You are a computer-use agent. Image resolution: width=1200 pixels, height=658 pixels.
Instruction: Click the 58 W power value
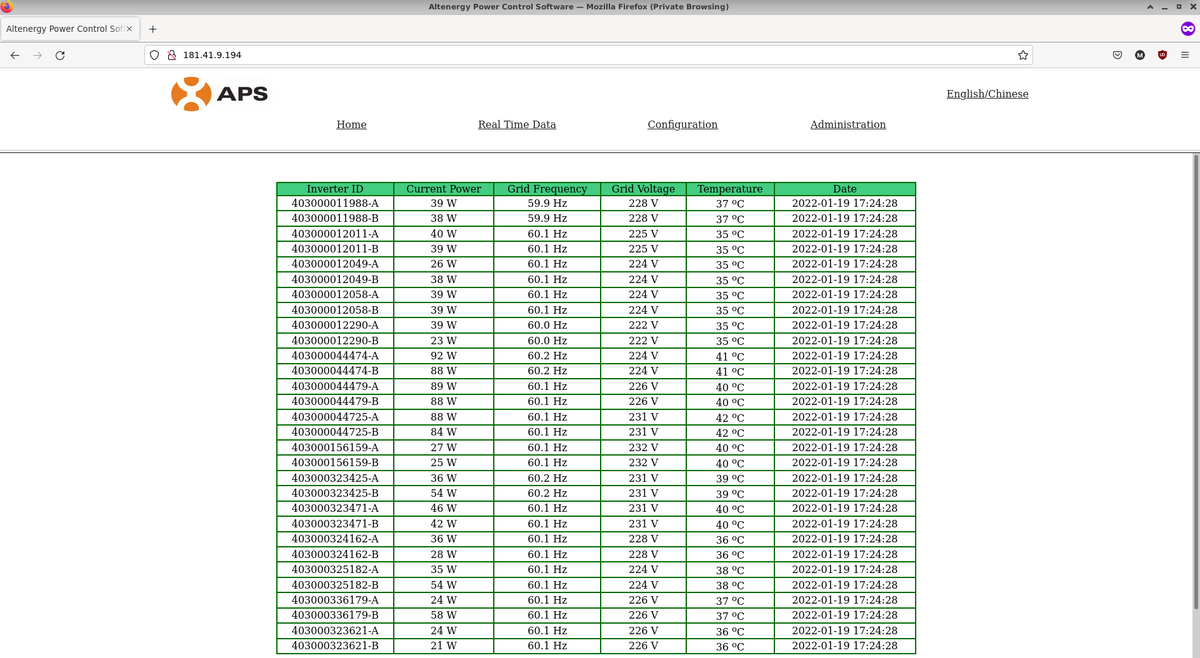click(x=443, y=615)
